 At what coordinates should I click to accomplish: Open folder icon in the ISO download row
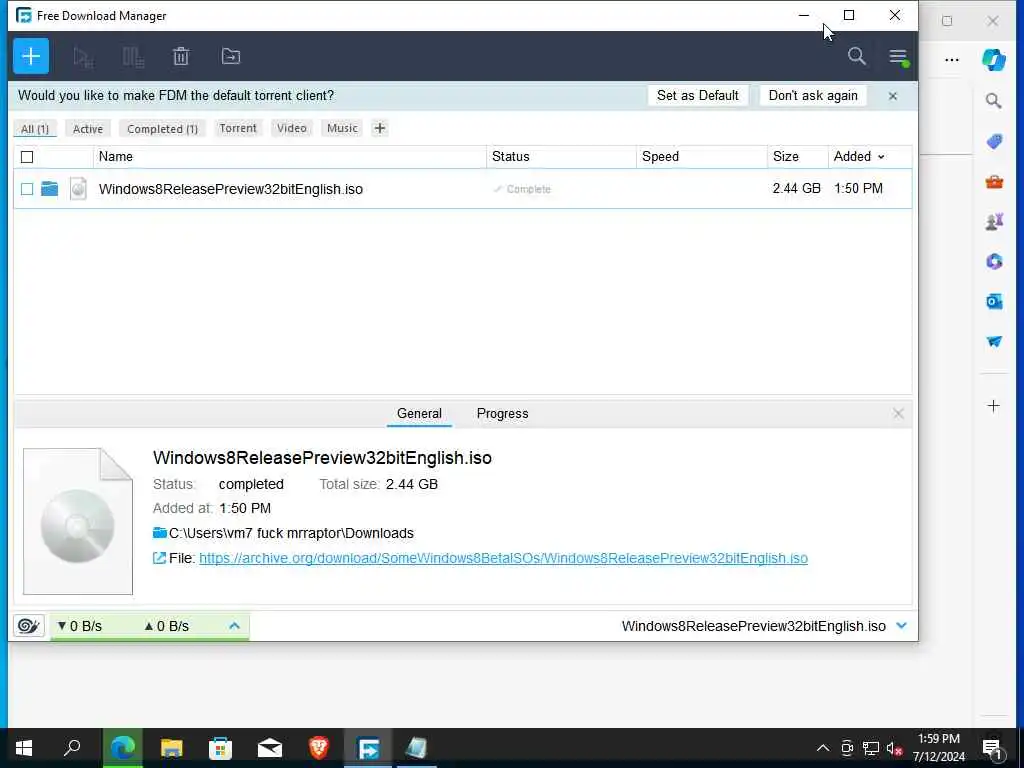coord(50,189)
